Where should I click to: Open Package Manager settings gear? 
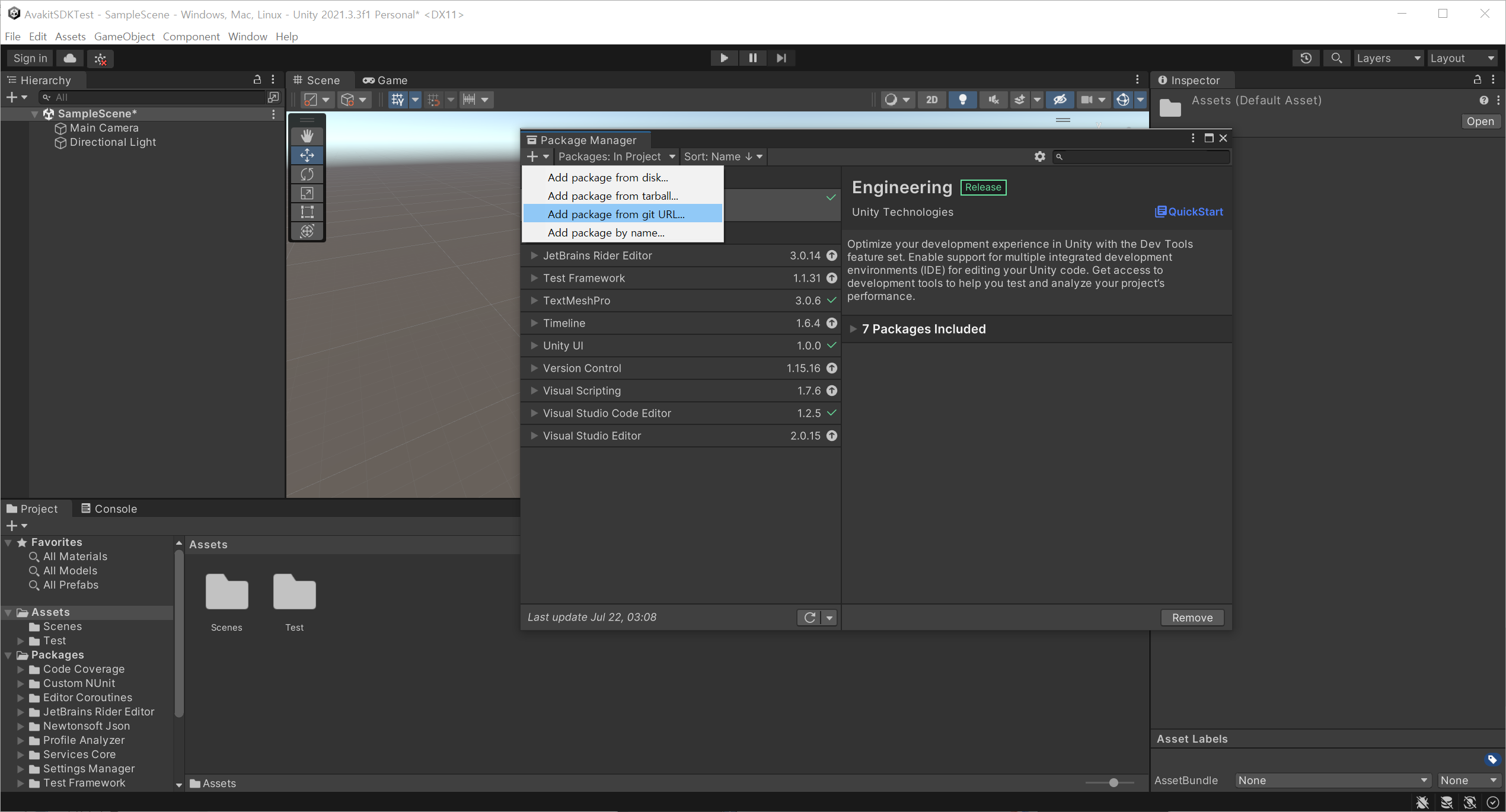[1040, 156]
